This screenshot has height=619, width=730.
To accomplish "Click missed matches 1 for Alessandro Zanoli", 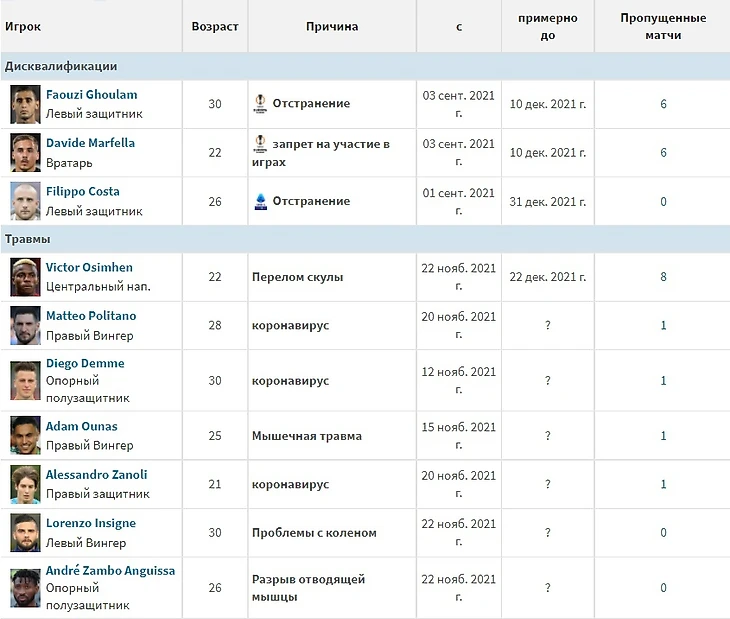I will tap(663, 484).
